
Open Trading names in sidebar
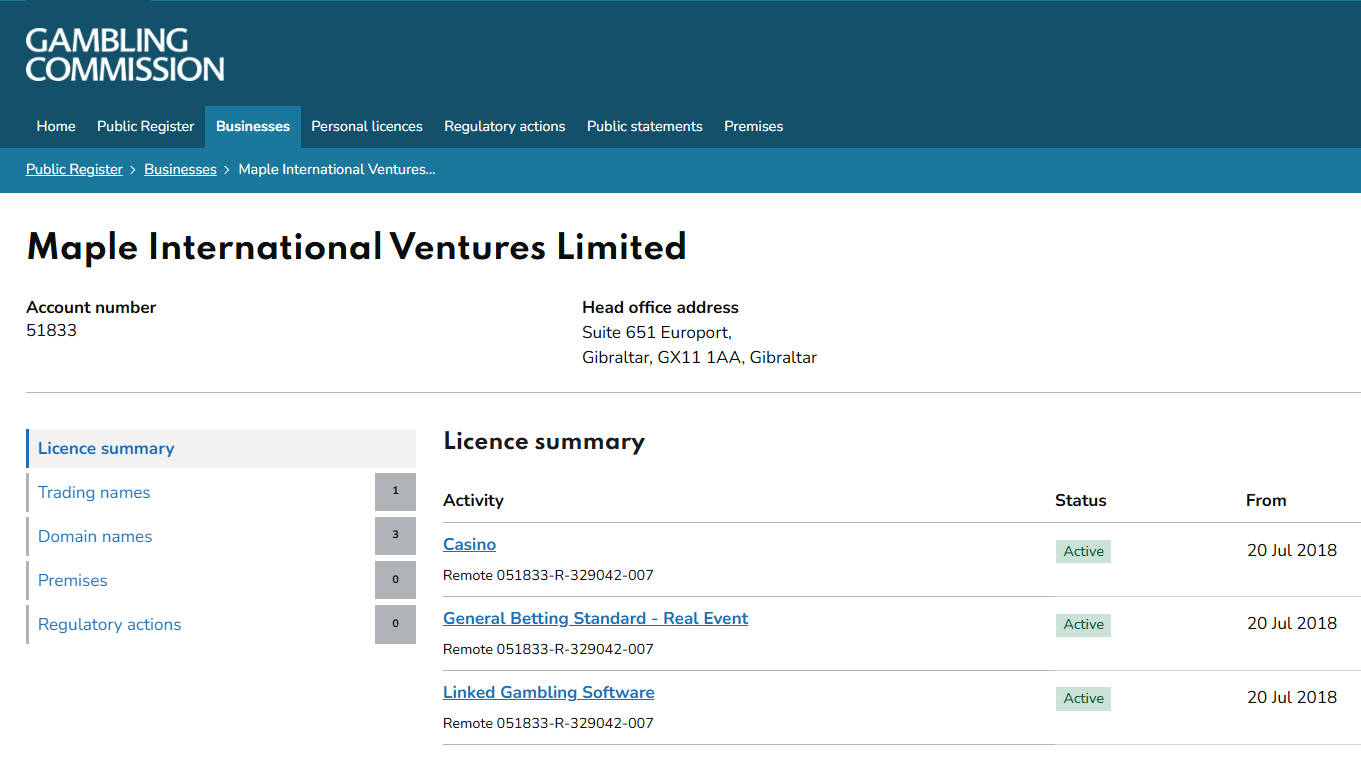[x=94, y=492]
